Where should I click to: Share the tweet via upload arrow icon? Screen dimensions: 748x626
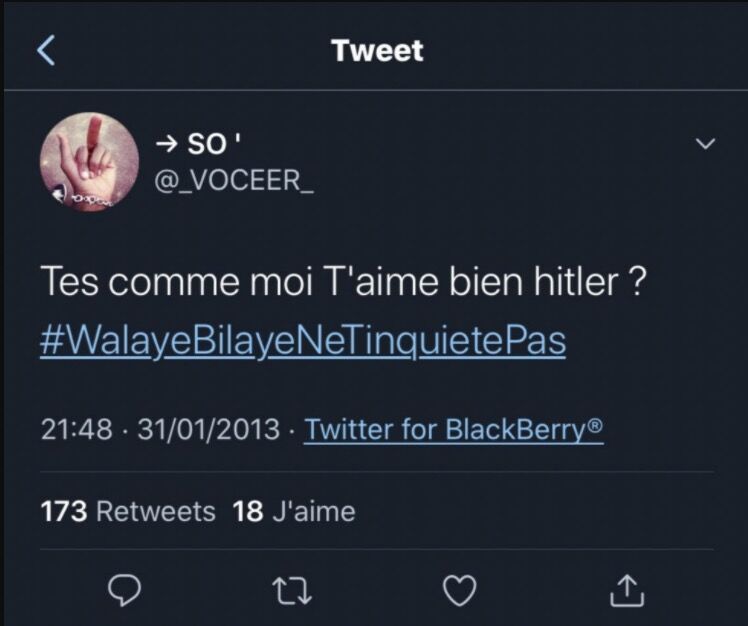click(627, 591)
